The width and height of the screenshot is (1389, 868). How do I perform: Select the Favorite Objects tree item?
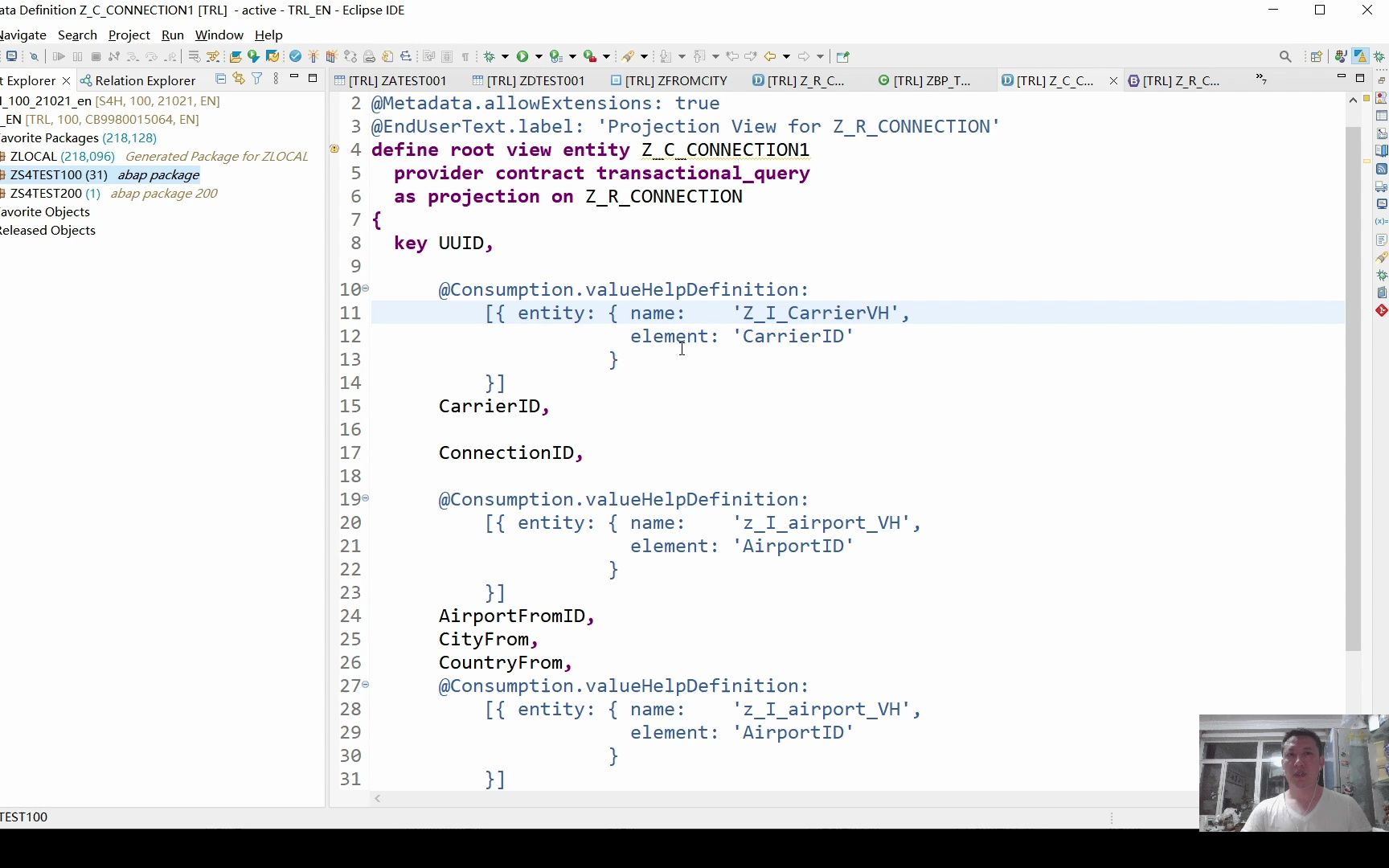(45, 212)
